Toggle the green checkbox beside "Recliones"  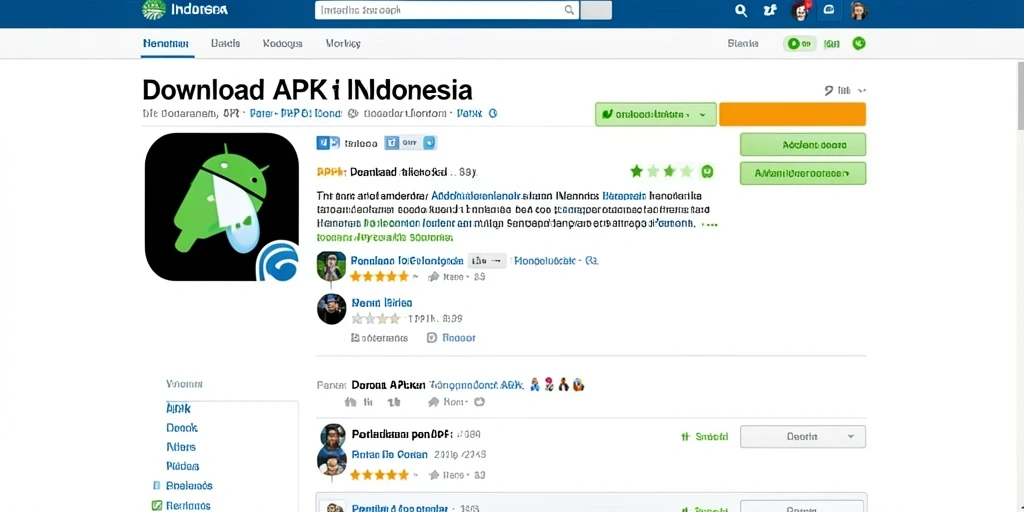pos(157,505)
